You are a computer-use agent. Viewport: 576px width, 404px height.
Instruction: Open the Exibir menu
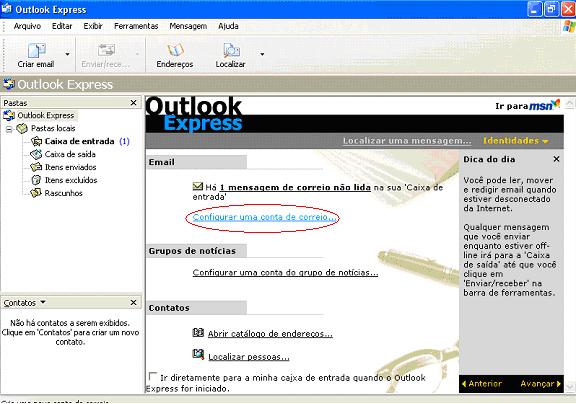[93, 26]
